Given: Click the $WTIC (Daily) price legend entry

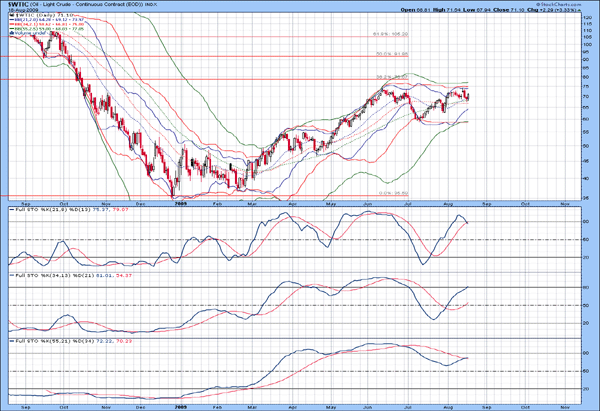Looking at the screenshot, I should (x=40, y=17).
